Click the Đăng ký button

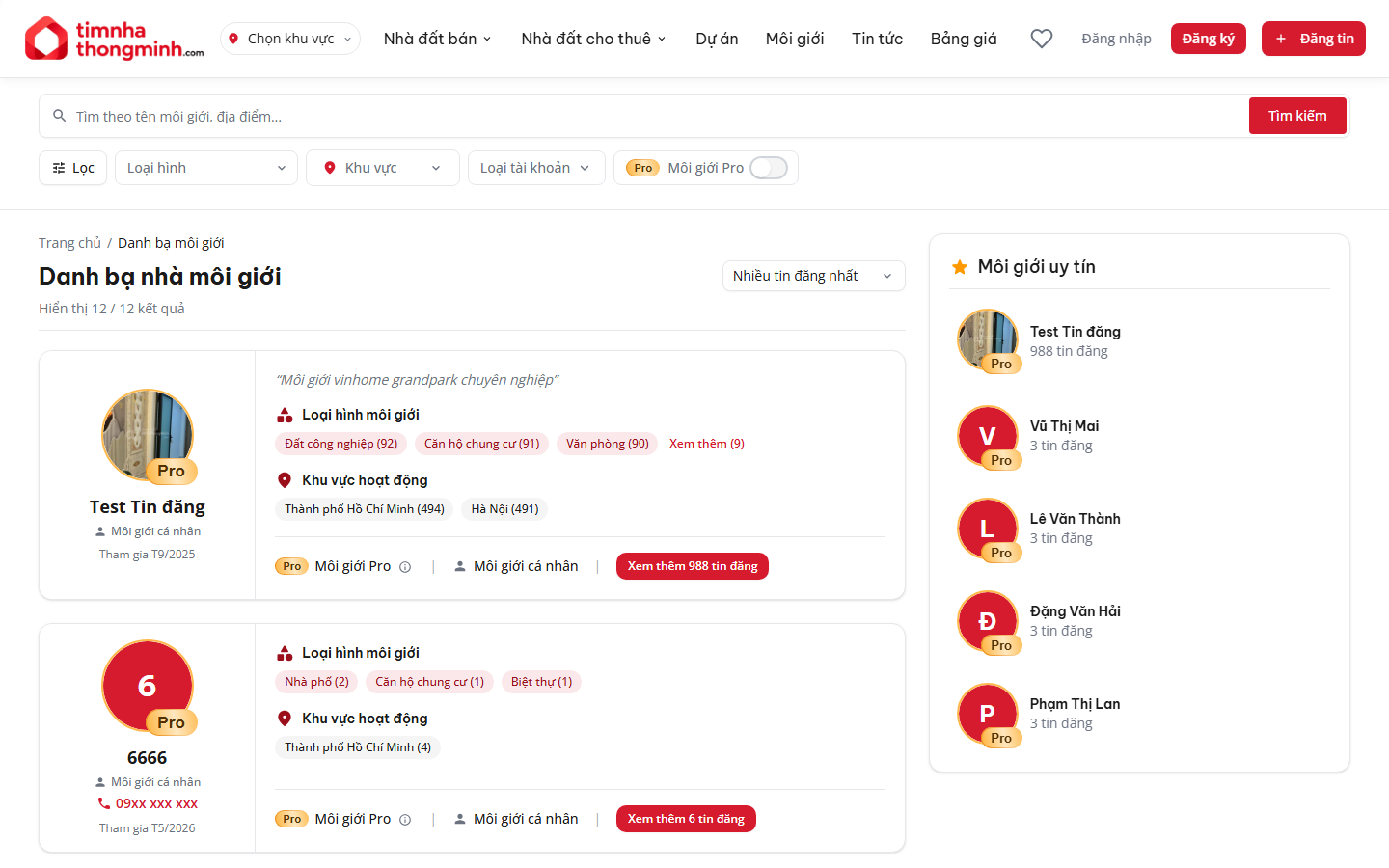pyautogui.click(x=1209, y=39)
